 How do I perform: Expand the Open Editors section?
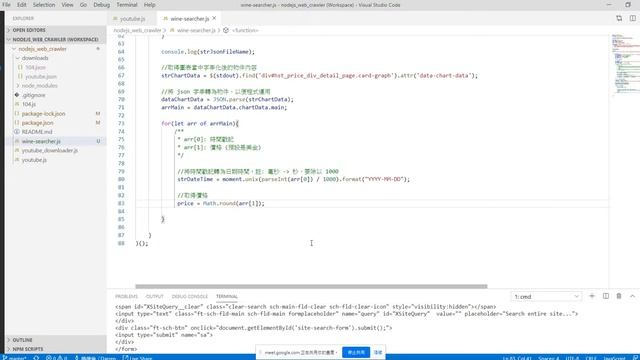(56, 30)
